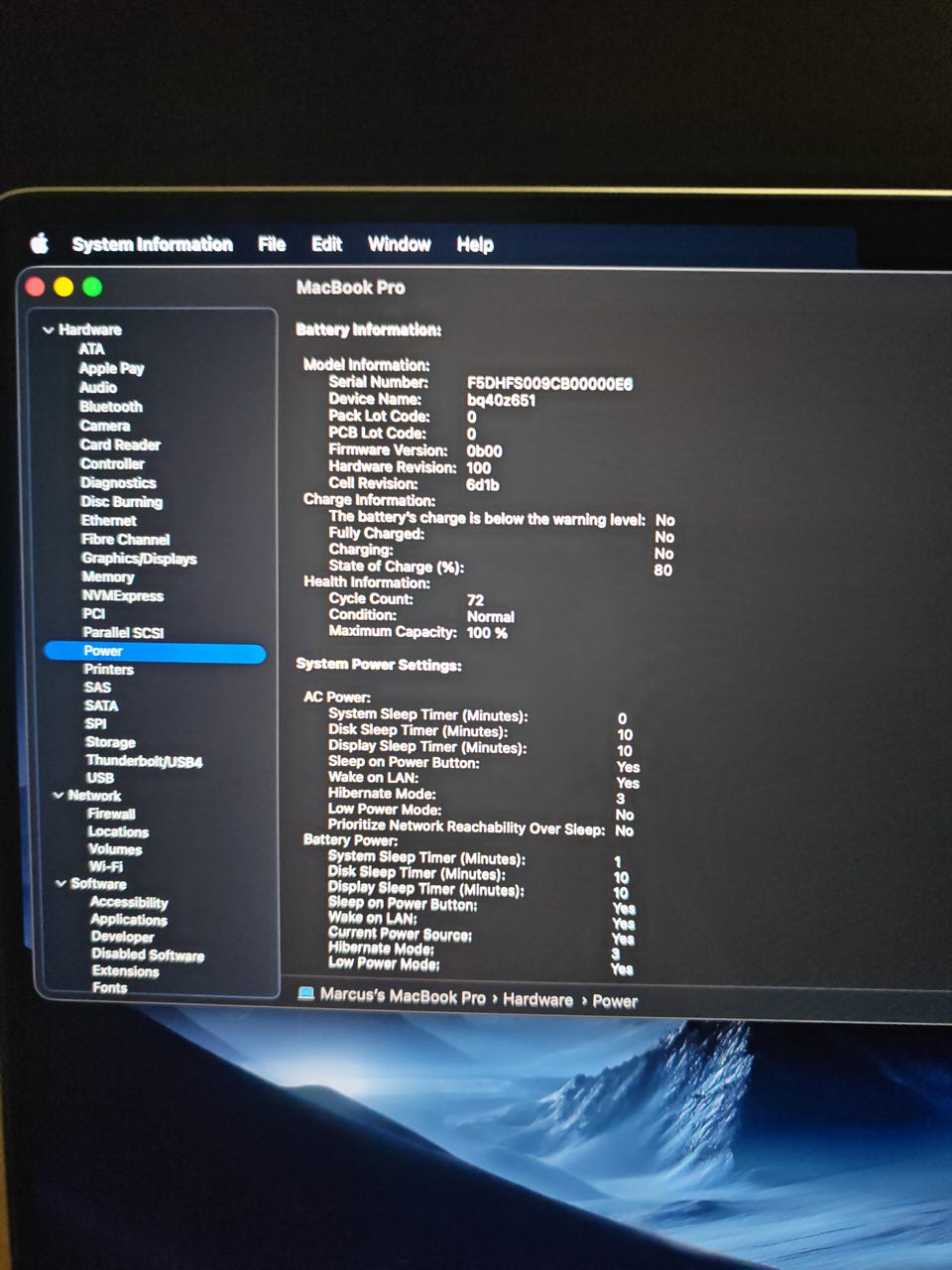Image resolution: width=952 pixels, height=1270 pixels.
Task: Select Disabled Software under Software
Action: (x=148, y=954)
